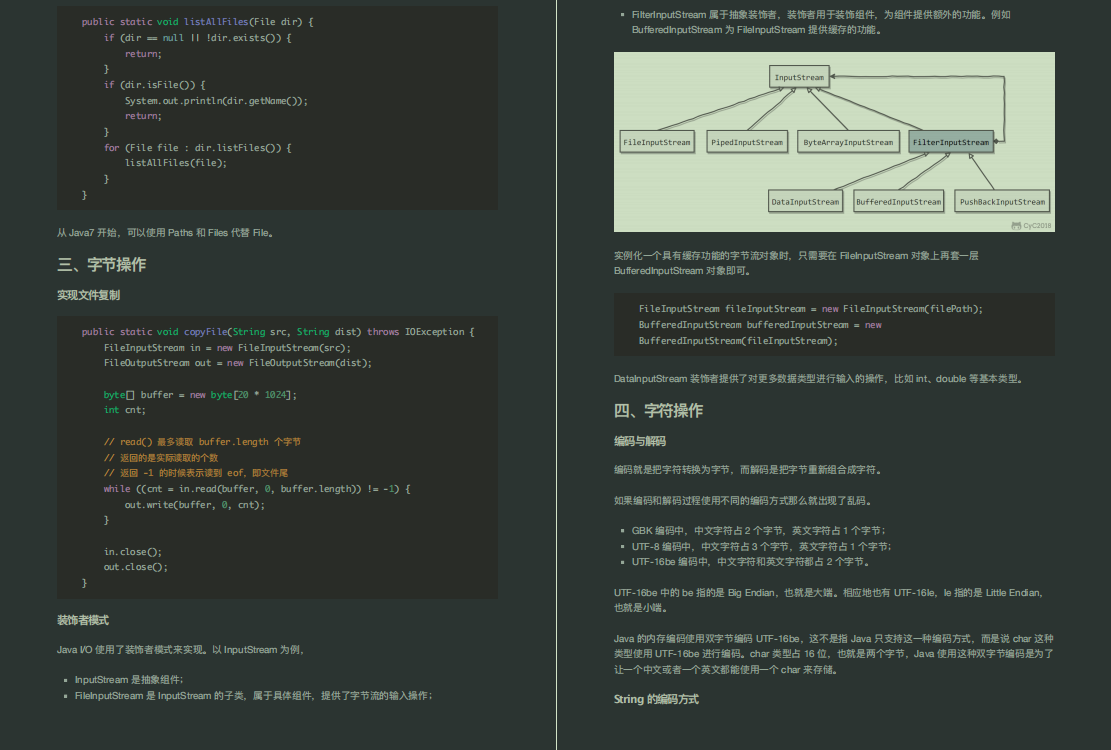Click the subheading 实现文件复制
The image size is (1111, 750).
(x=89, y=295)
